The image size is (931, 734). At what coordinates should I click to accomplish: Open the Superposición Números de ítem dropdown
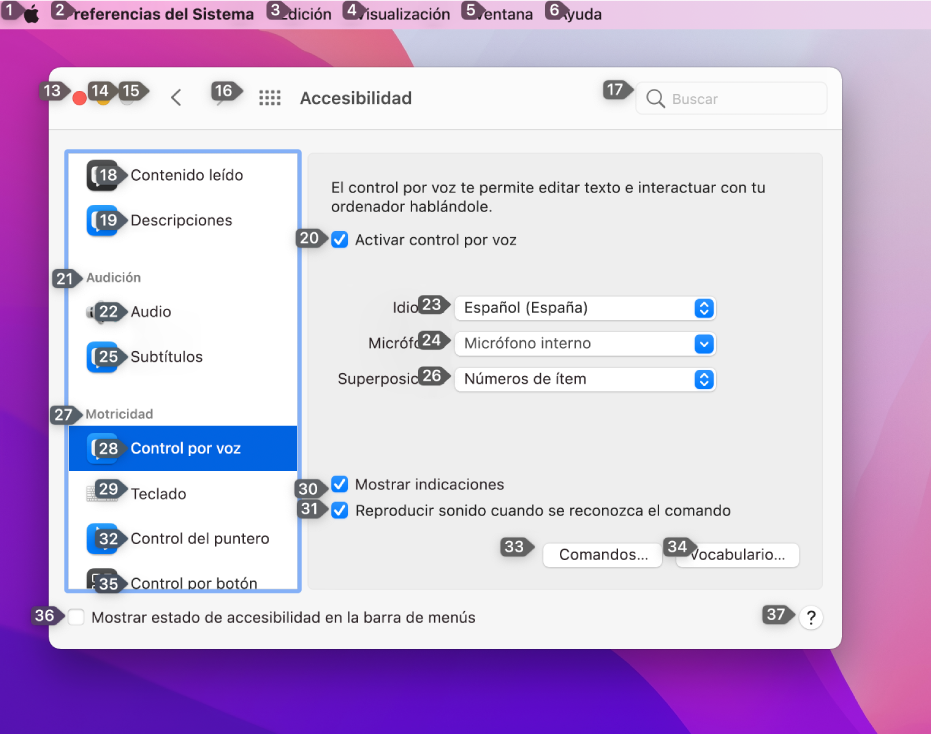coord(585,379)
